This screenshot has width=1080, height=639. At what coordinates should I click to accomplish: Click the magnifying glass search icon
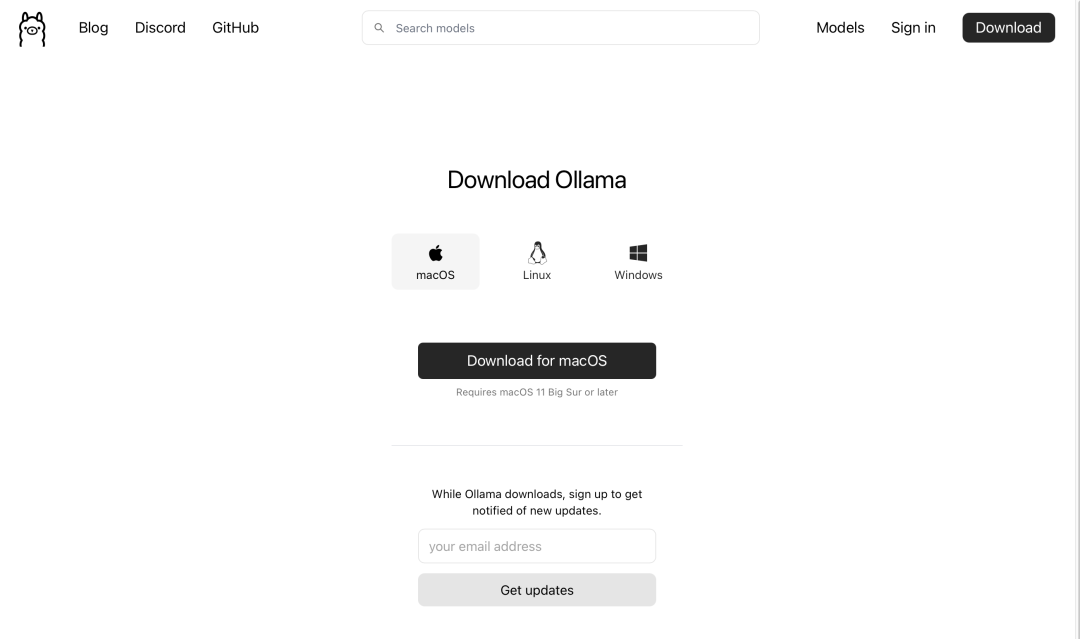pyautogui.click(x=379, y=28)
